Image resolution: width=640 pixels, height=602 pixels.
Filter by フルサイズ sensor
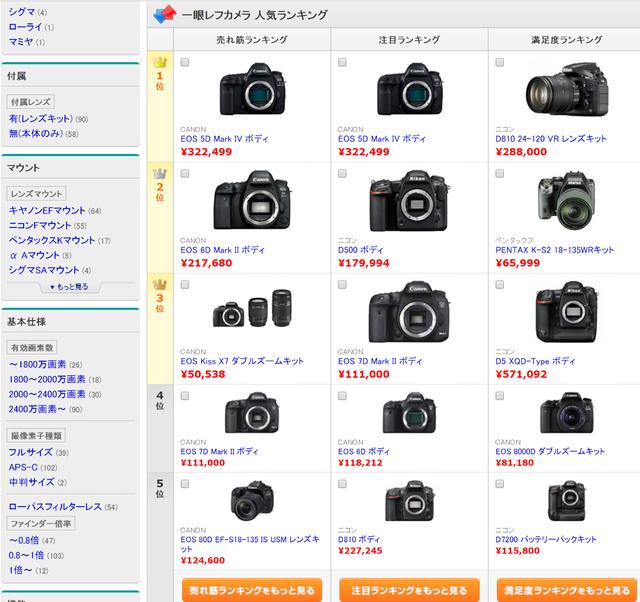coord(31,452)
